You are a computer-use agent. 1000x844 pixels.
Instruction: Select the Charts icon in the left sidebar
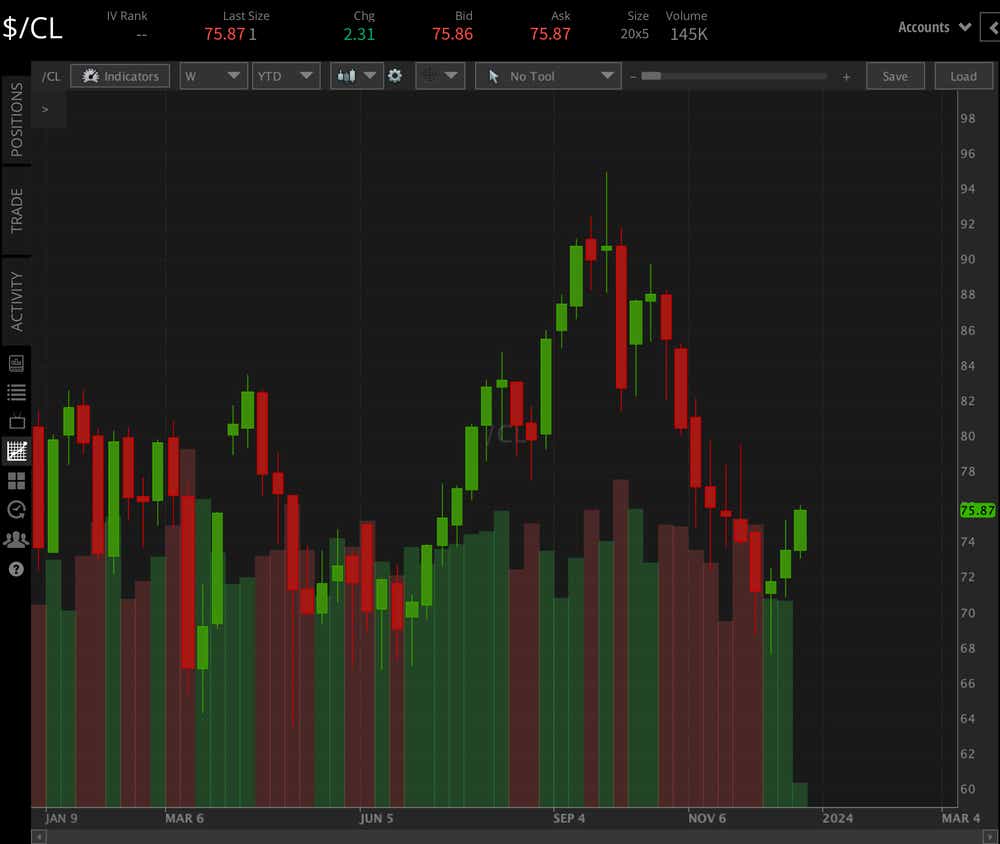click(16, 450)
